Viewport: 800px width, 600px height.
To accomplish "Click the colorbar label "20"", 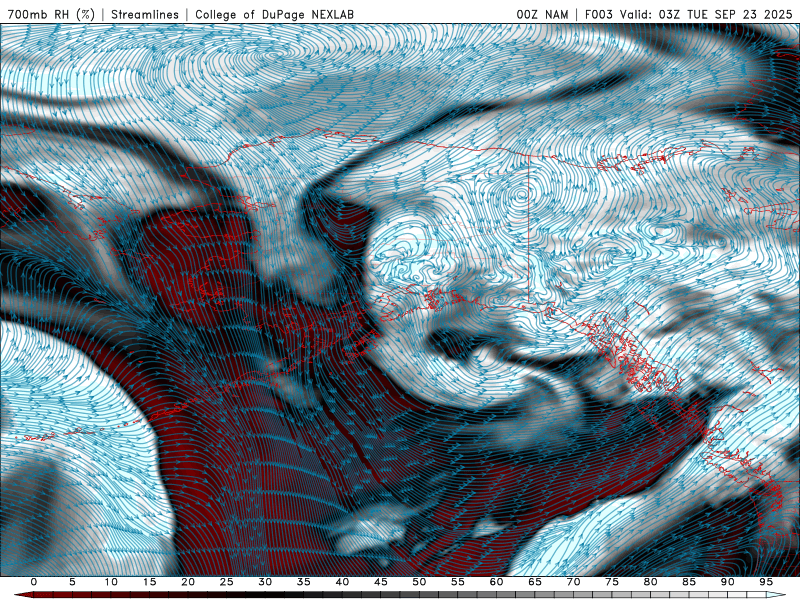I will point(188,582).
